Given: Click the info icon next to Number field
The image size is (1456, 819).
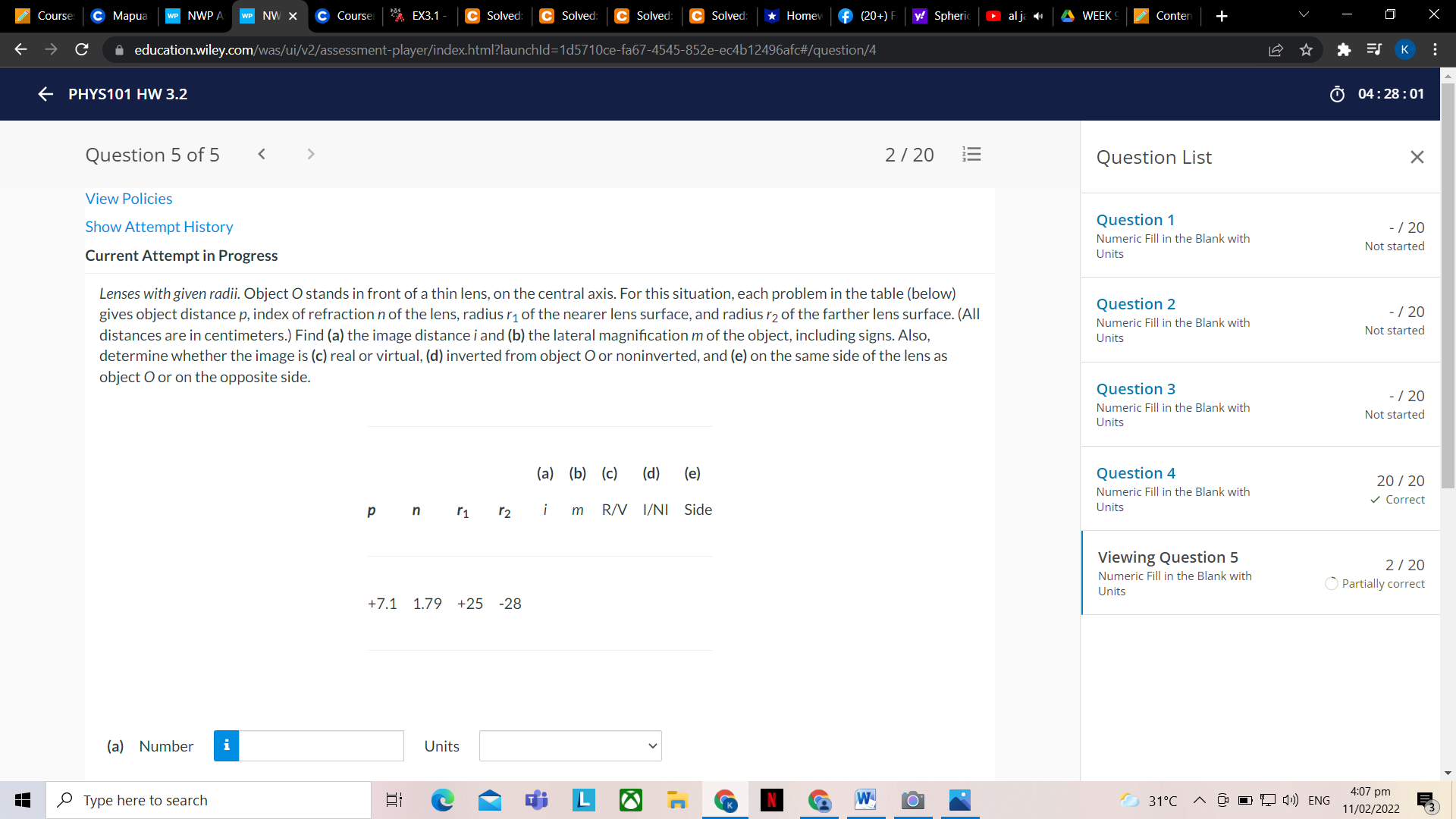Looking at the screenshot, I should pyautogui.click(x=226, y=745).
